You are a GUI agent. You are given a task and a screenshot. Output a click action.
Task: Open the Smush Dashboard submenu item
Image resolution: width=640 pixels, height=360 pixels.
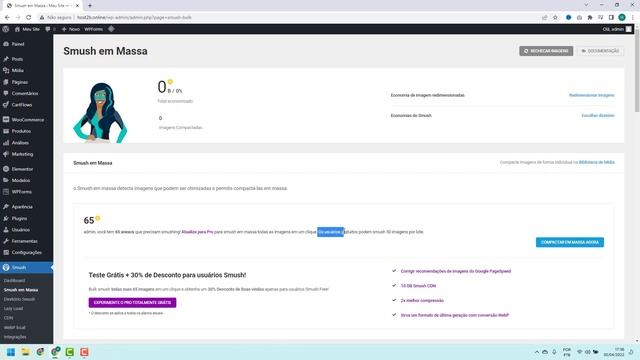15,280
